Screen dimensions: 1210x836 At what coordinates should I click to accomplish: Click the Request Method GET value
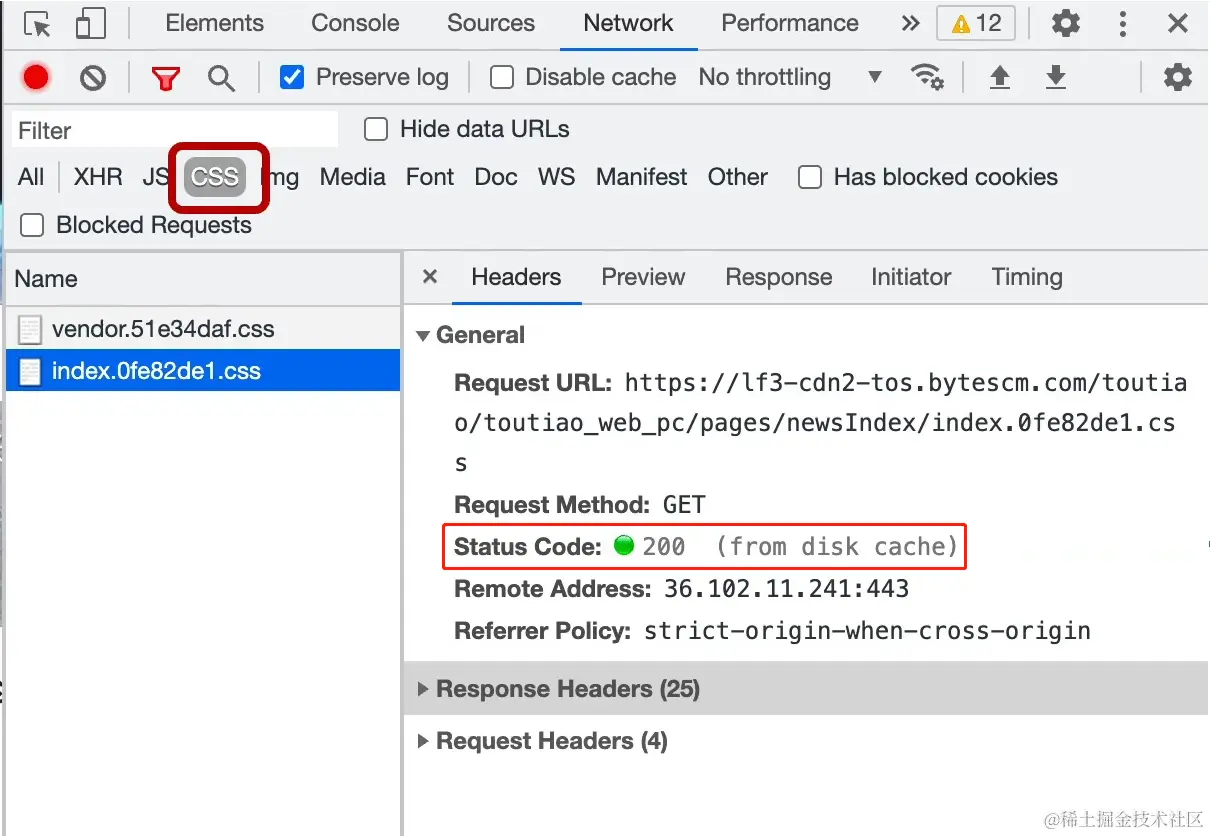click(684, 505)
